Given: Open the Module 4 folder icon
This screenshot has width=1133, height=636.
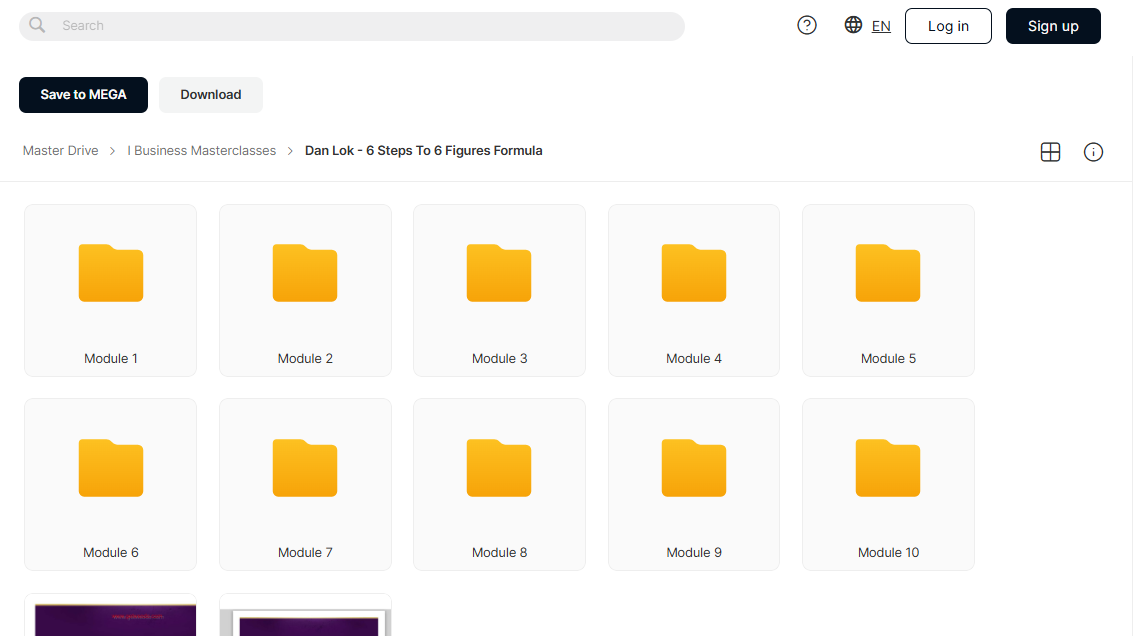Looking at the screenshot, I should point(694,273).
